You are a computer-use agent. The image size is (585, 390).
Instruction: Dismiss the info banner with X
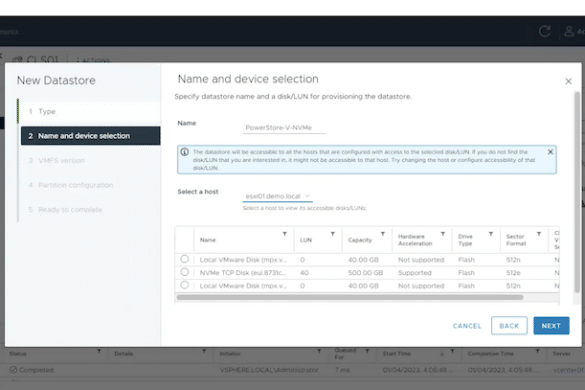[x=550, y=152]
